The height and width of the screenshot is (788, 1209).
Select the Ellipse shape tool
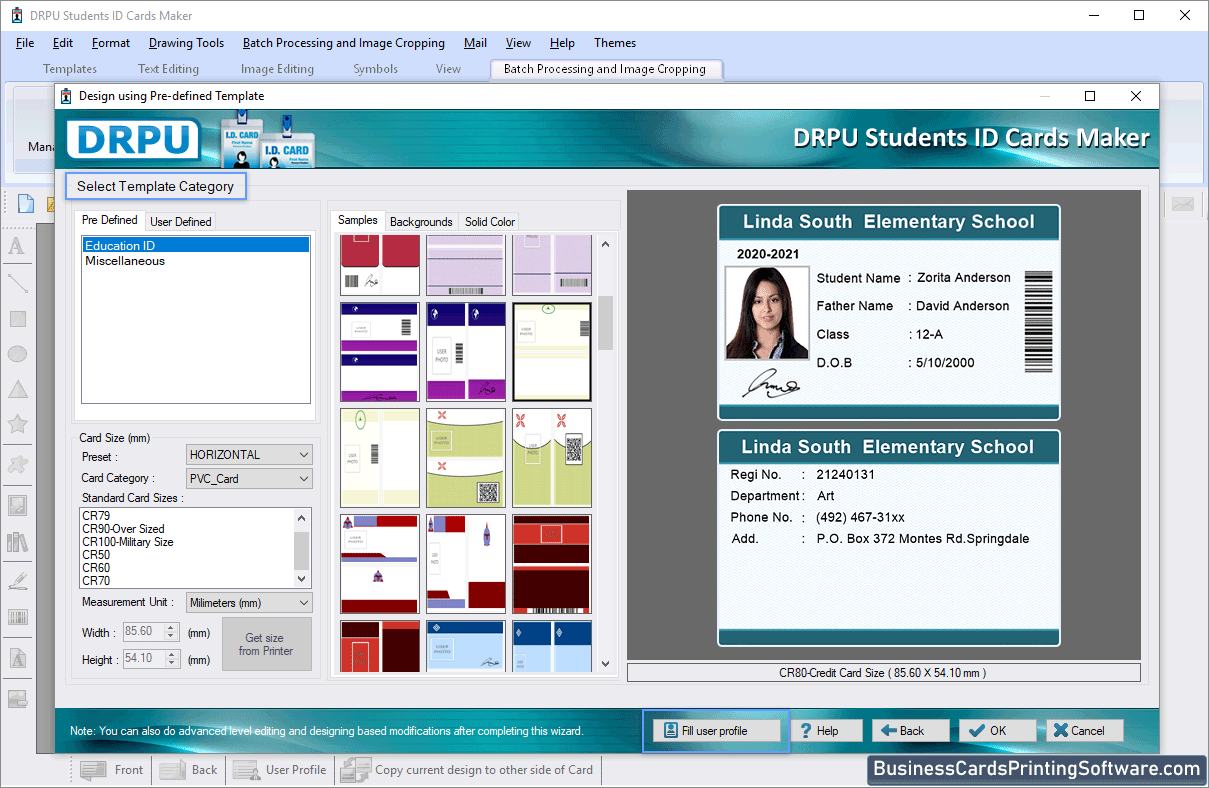click(x=17, y=354)
